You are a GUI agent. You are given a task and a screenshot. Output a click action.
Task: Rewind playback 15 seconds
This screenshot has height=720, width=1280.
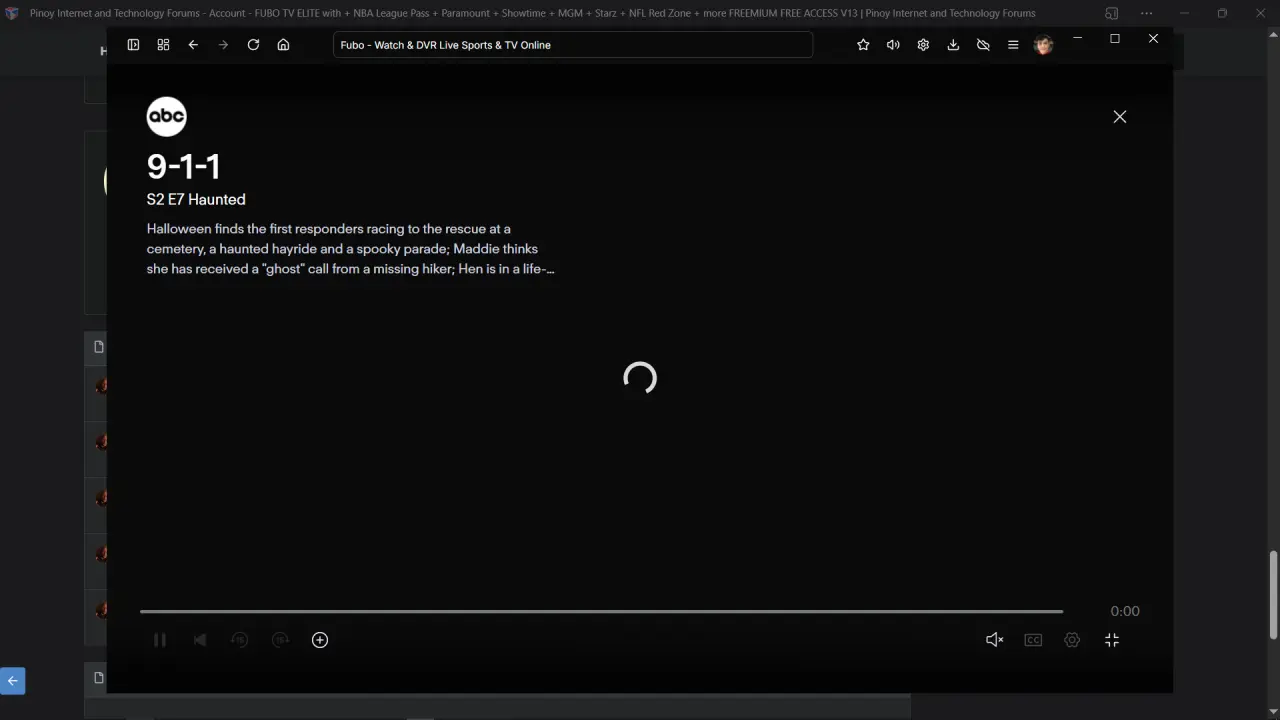click(240, 640)
